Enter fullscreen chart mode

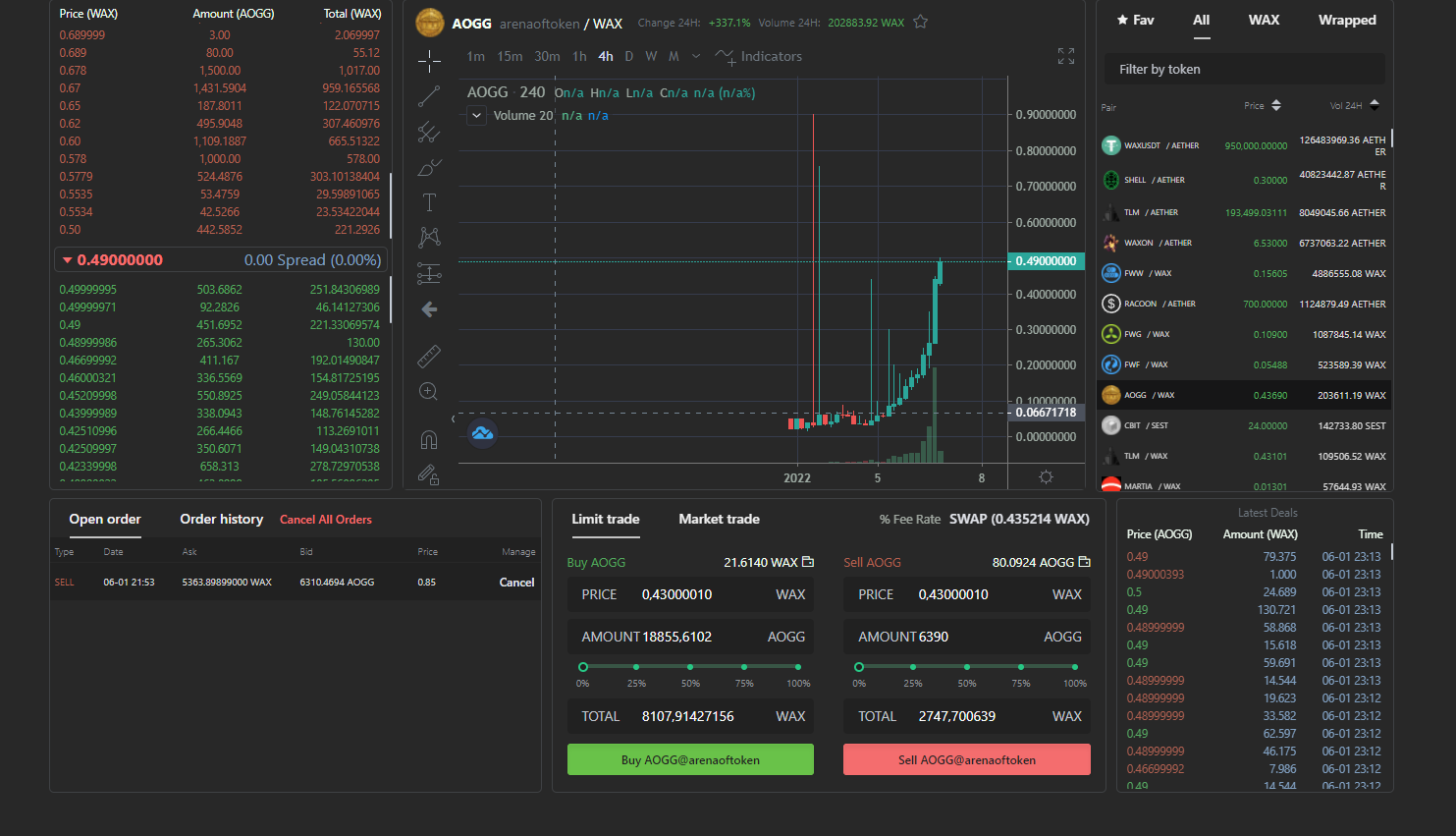tap(1066, 56)
